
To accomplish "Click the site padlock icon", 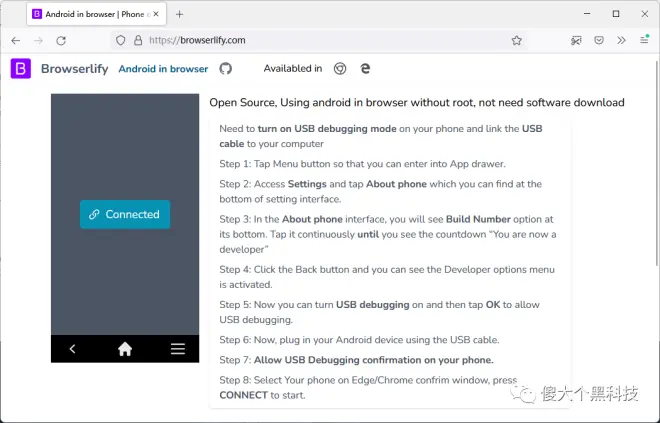I will click(138, 40).
